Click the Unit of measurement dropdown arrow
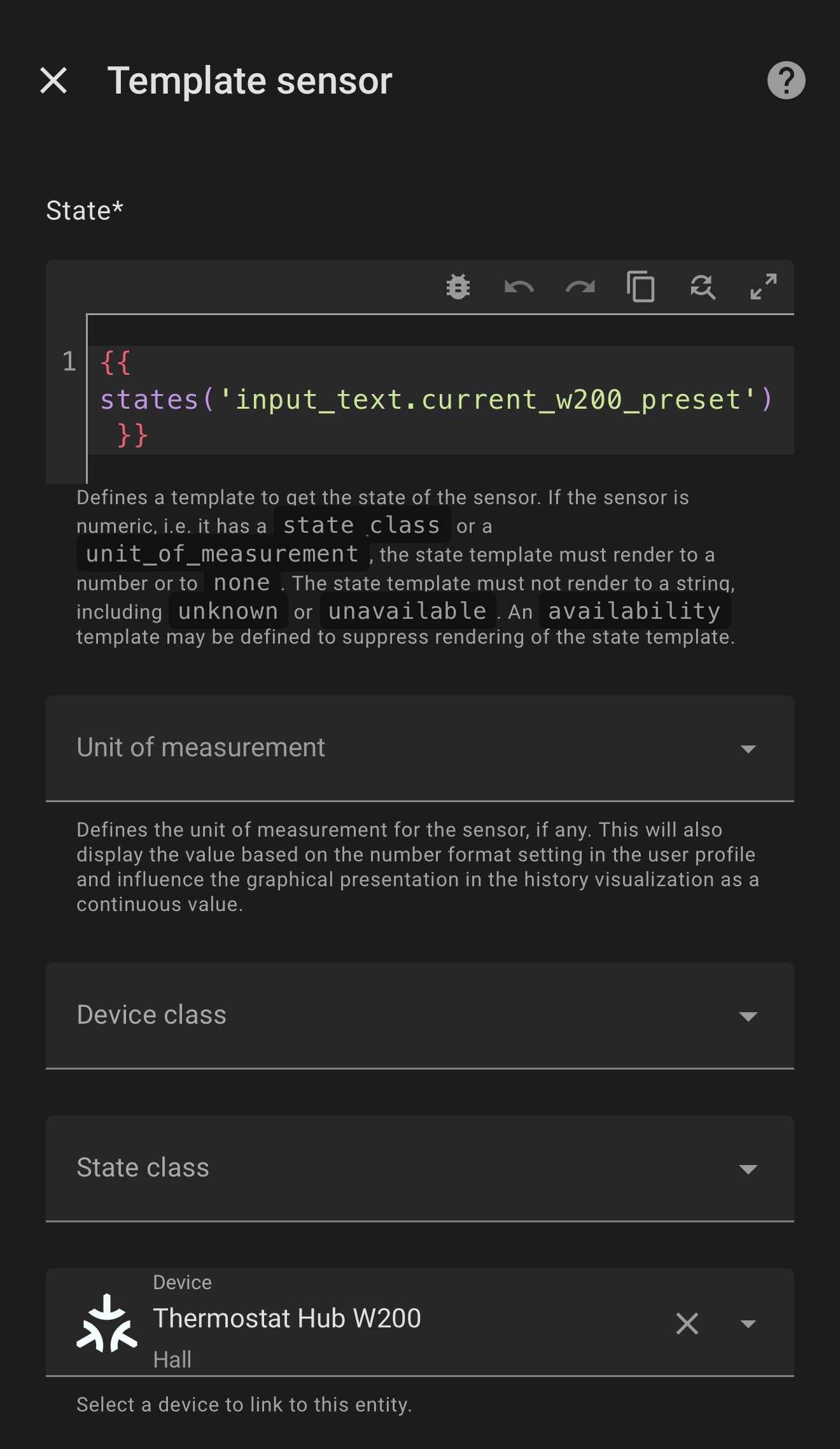 (x=748, y=749)
